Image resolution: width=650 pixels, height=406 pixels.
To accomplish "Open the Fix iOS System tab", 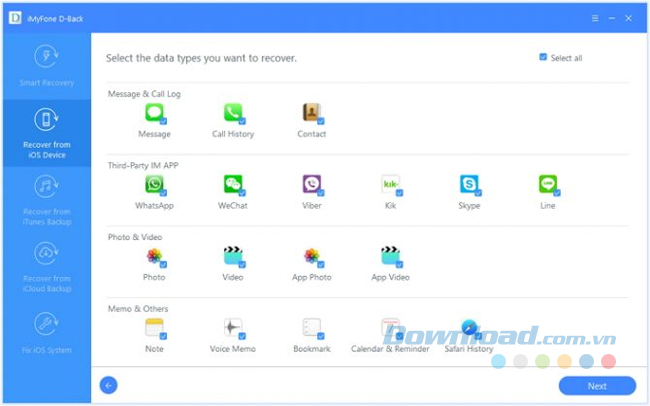I will pos(47,334).
